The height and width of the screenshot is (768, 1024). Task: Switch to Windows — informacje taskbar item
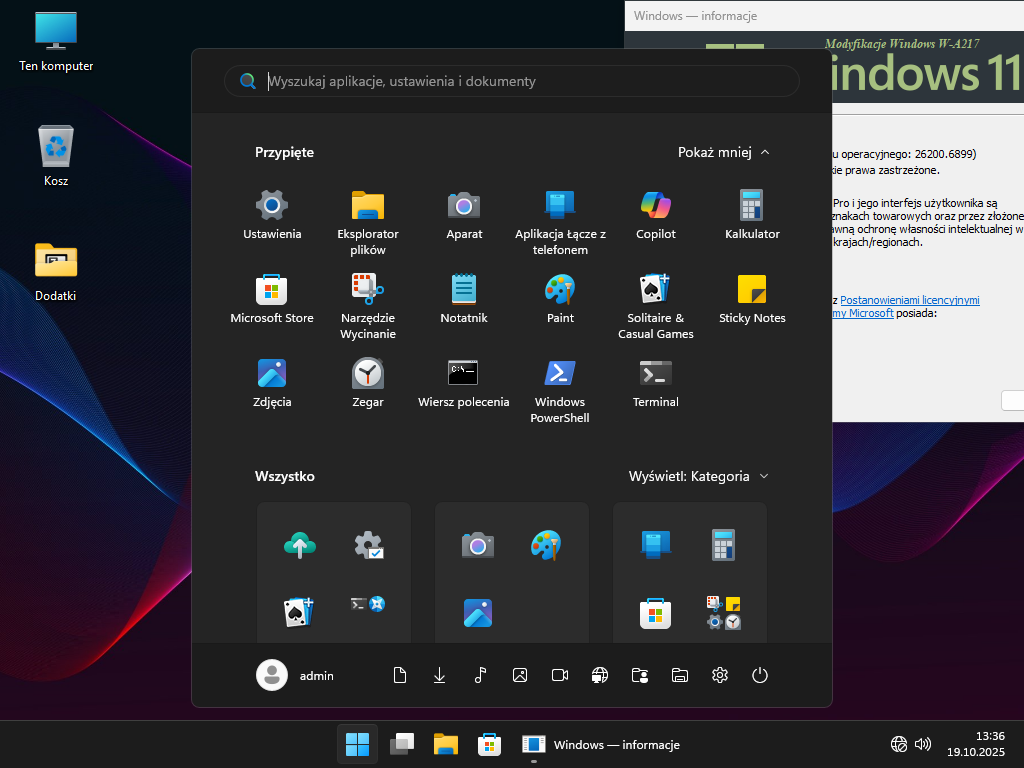[x=602, y=745]
